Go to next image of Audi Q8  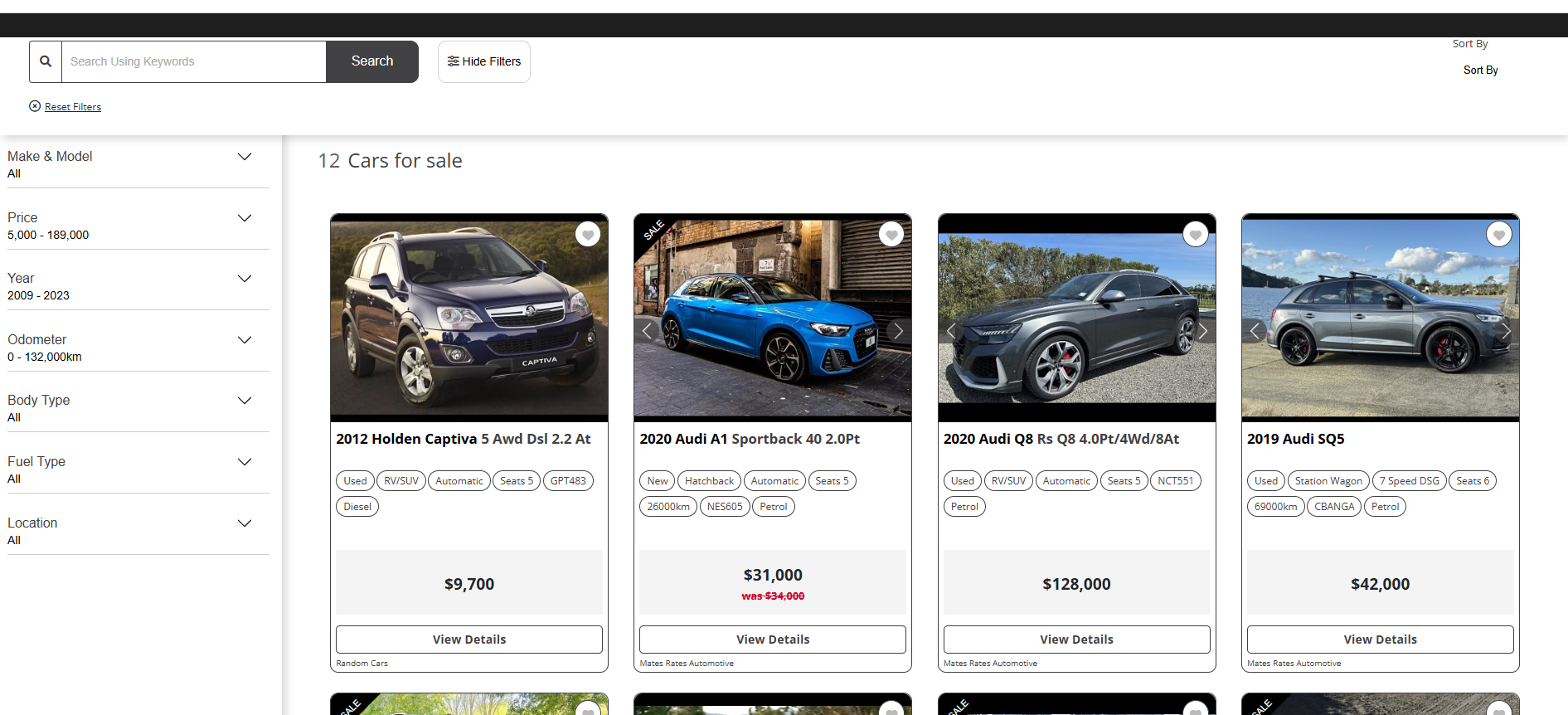coord(1201,331)
